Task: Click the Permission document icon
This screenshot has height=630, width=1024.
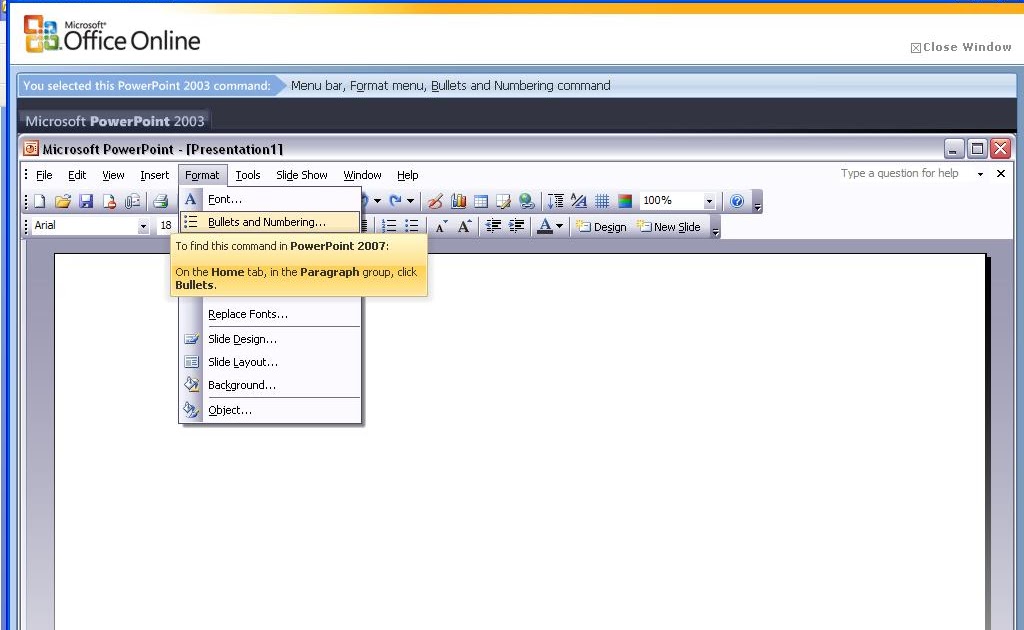Action: (x=109, y=201)
